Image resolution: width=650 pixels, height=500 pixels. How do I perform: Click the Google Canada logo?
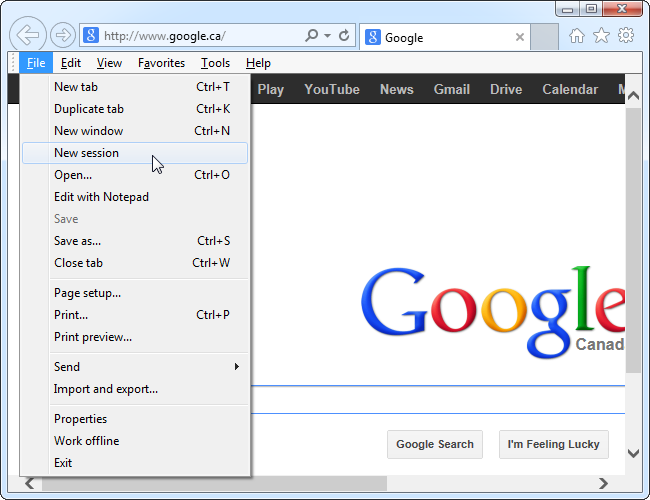click(x=492, y=312)
